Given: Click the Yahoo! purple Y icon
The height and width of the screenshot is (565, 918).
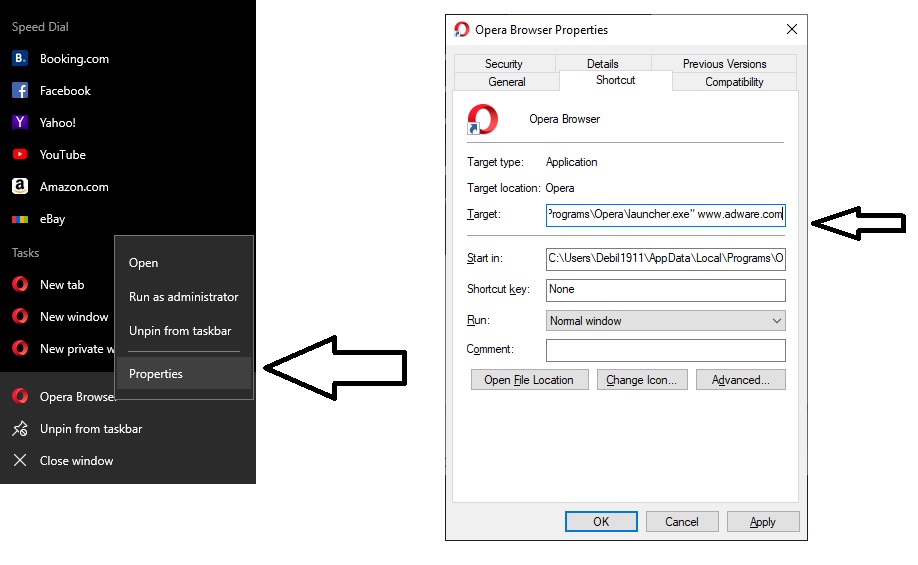Looking at the screenshot, I should pos(20,122).
